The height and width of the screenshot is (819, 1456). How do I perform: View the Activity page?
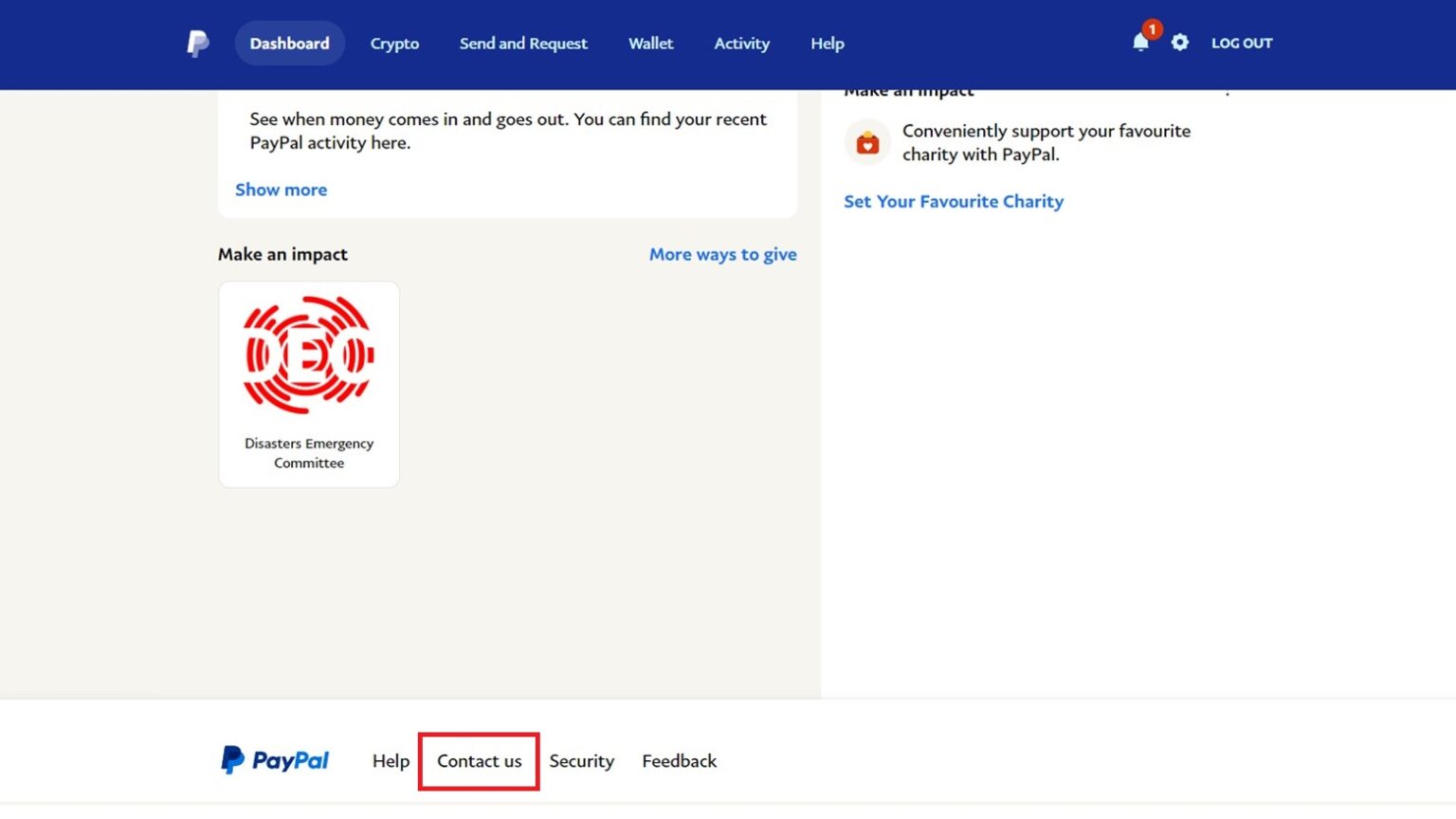coord(741,43)
